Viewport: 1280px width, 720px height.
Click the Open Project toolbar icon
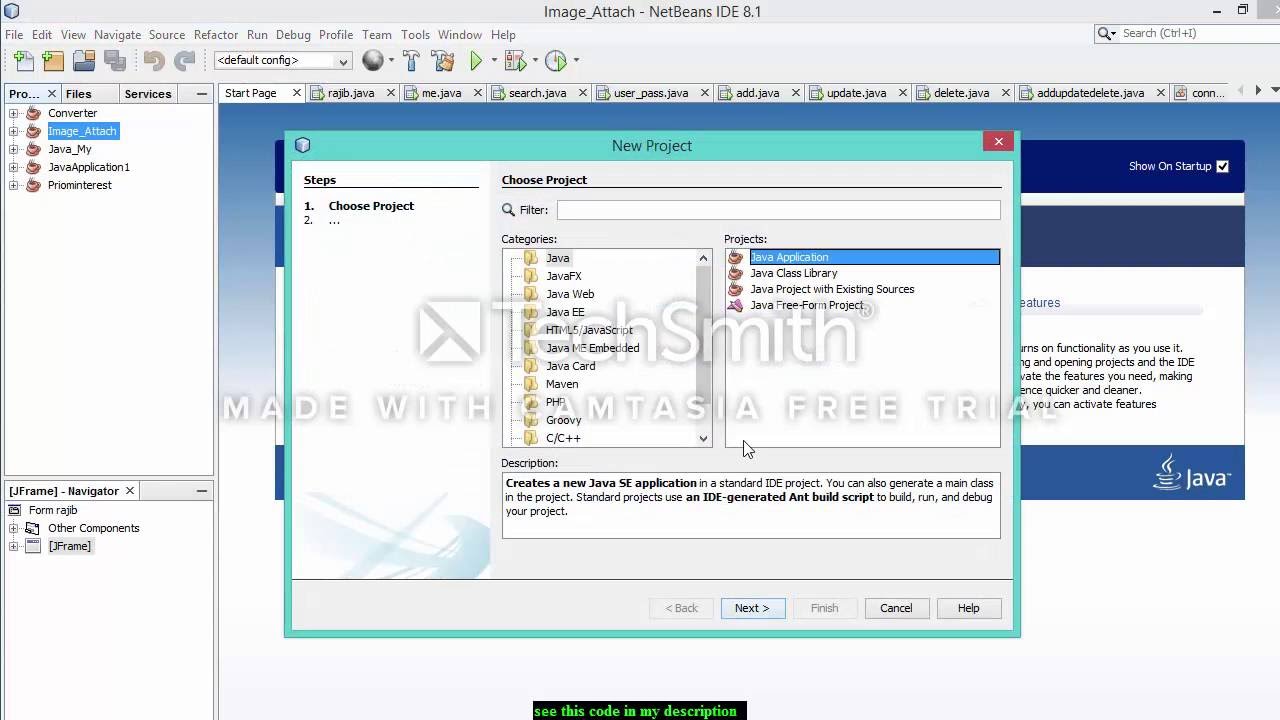[84, 61]
